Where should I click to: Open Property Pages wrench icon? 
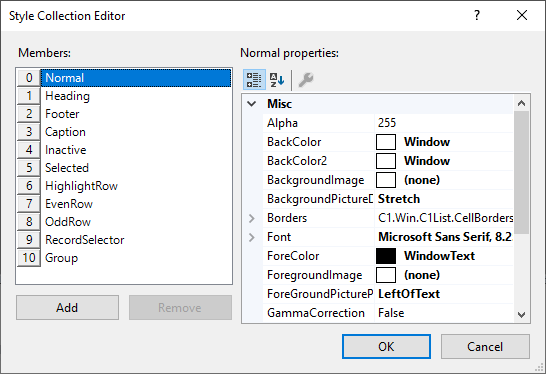click(306, 80)
